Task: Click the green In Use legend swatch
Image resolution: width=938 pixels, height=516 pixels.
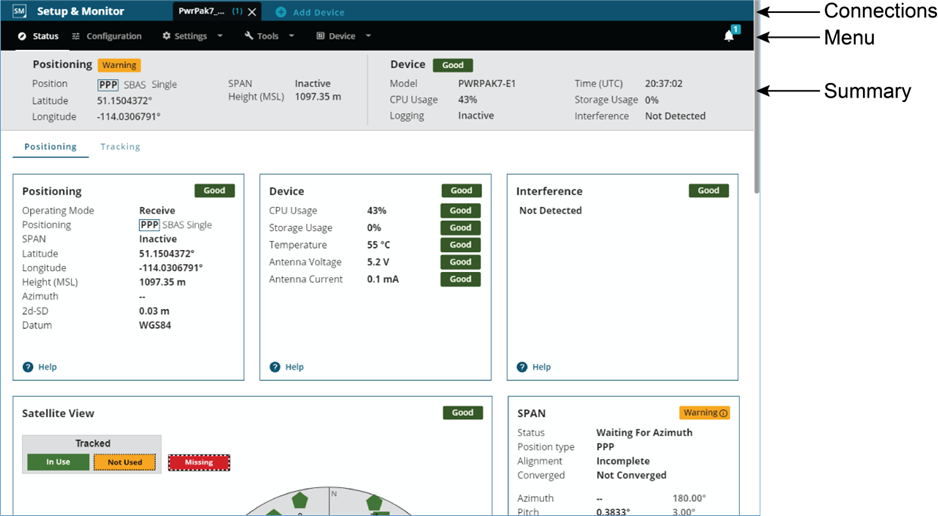Action: click(x=58, y=462)
